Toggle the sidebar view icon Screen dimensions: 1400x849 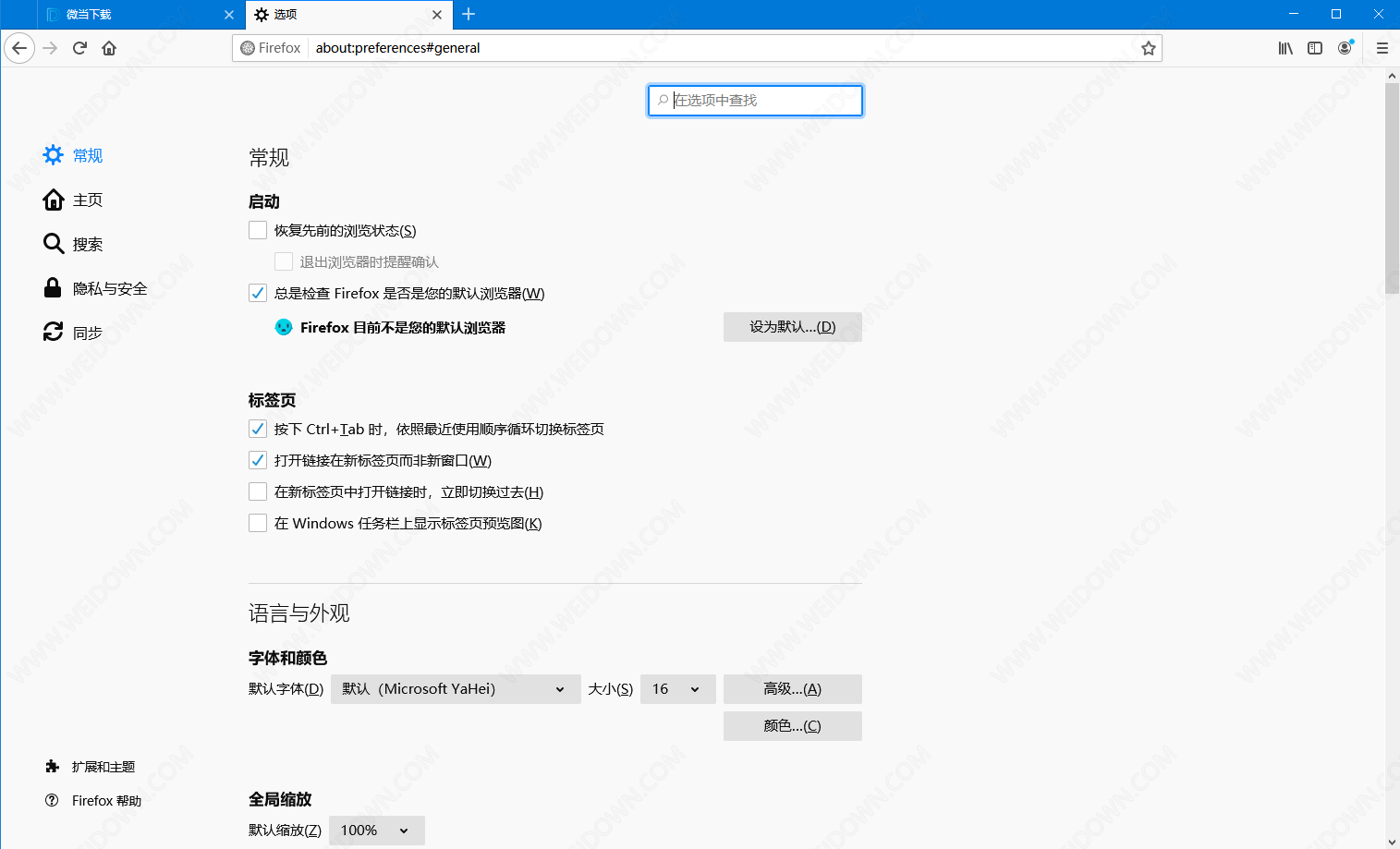[x=1315, y=48]
